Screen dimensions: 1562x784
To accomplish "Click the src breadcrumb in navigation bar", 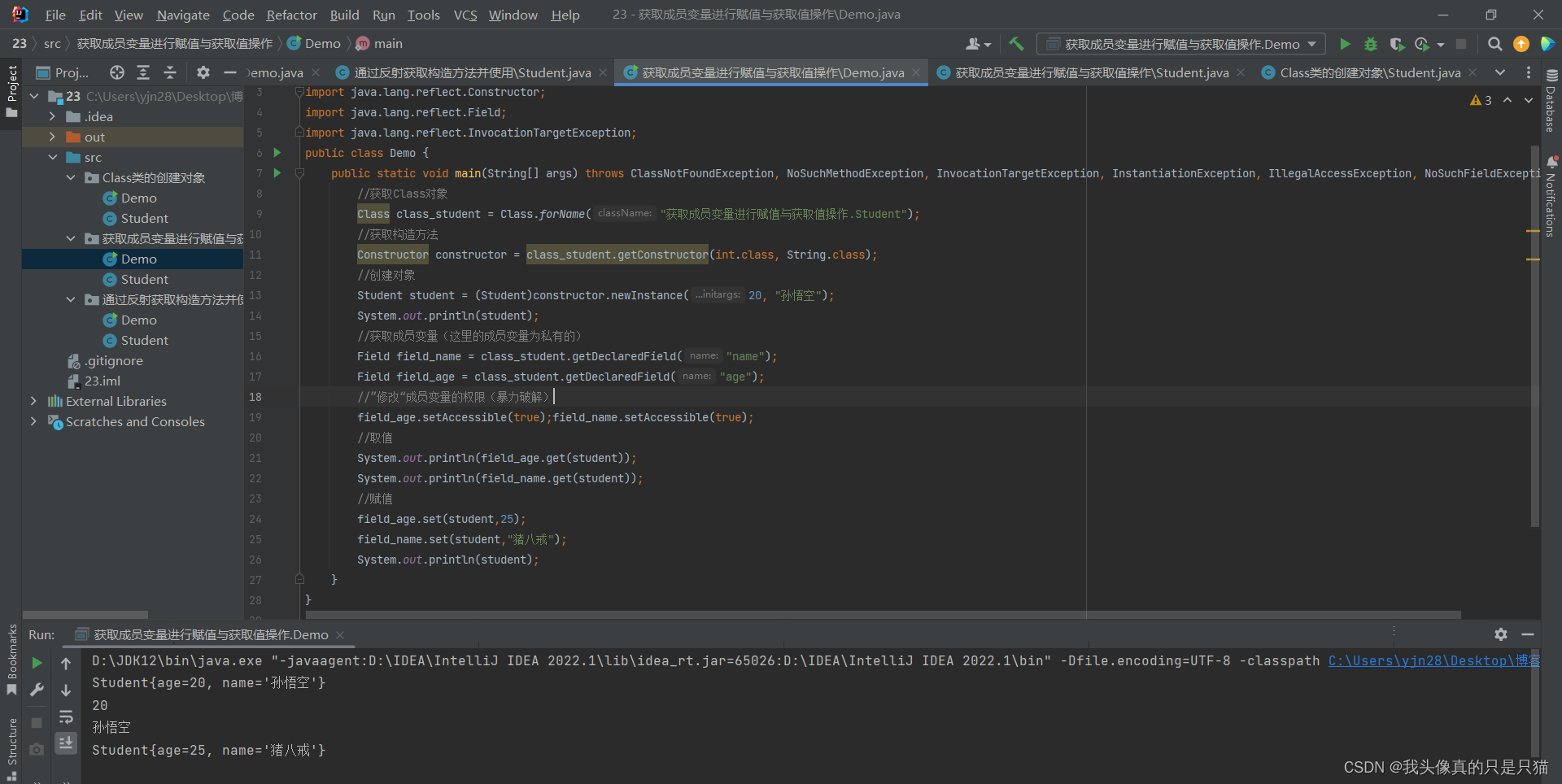I will pos(52,44).
